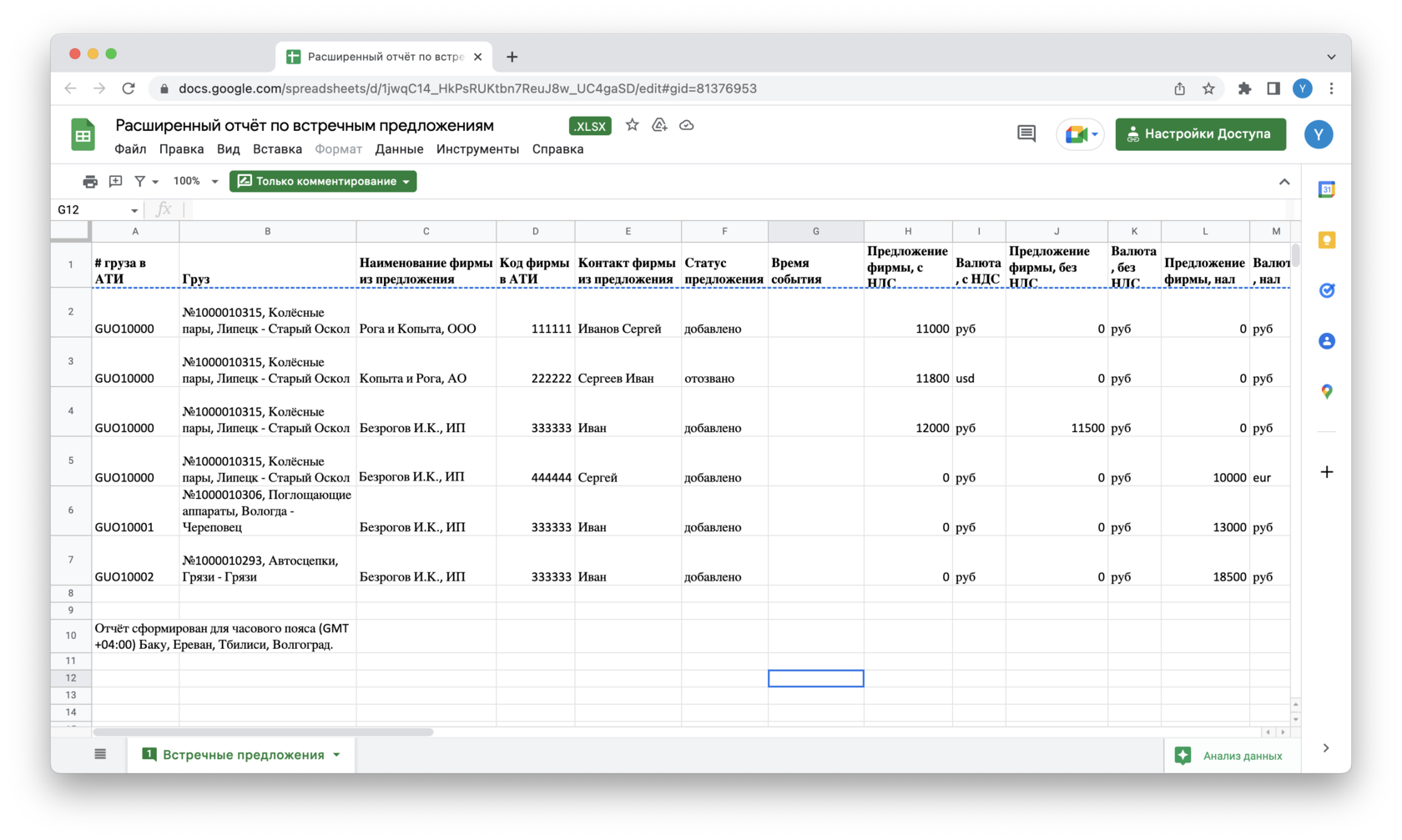Open Google Calendar side panel
Image resolution: width=1402 pixels, height=840 pixels.
point(1327,190)
